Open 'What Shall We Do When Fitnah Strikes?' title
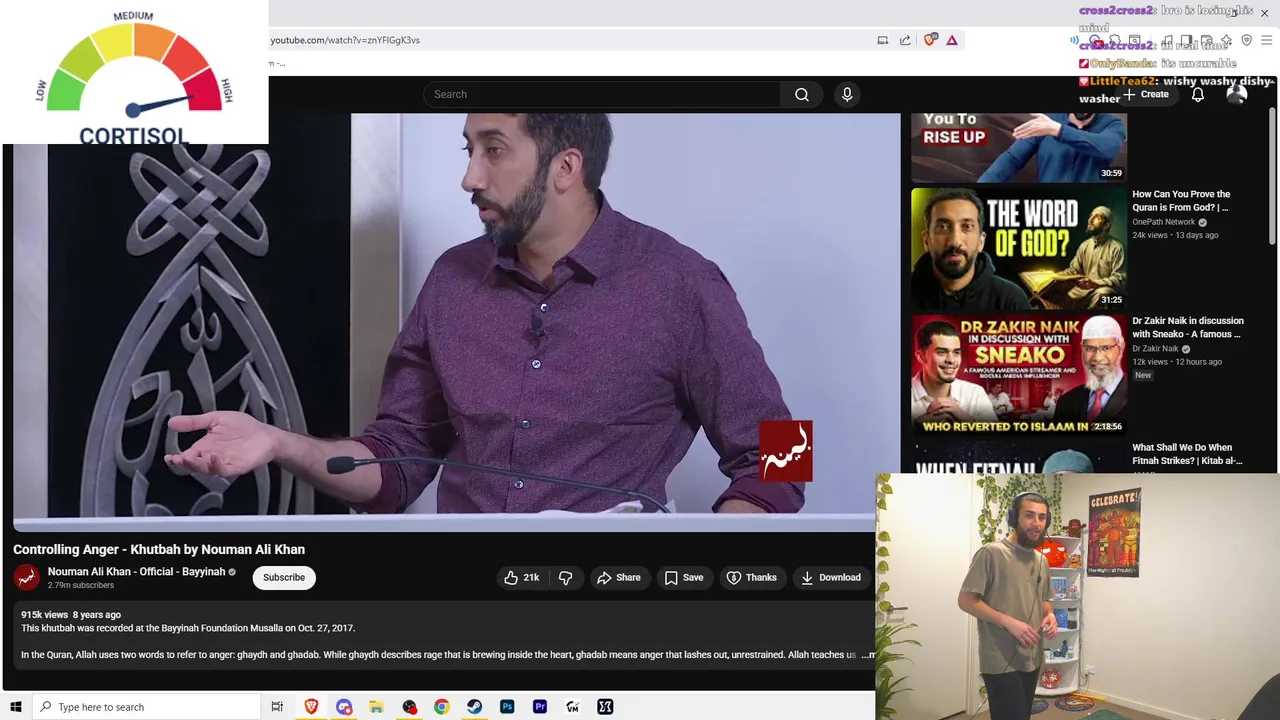Screen dimensions: 1280x720 (1187, 454)
